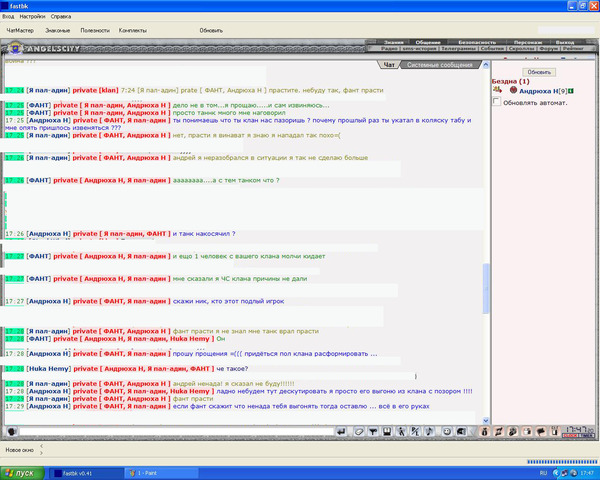Open the События submenu link
Viewport: 600px width, 480px height.
point(492,49)
